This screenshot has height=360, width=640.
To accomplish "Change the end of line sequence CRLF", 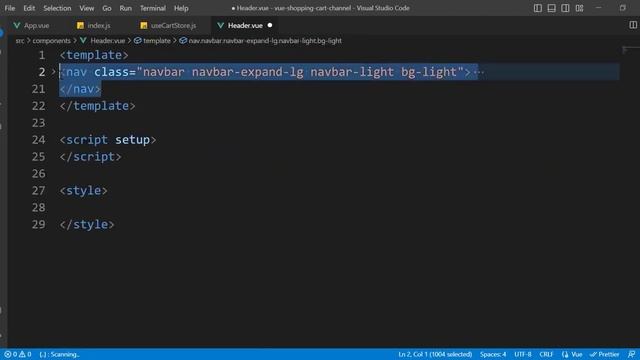I will tap(546, 354).
